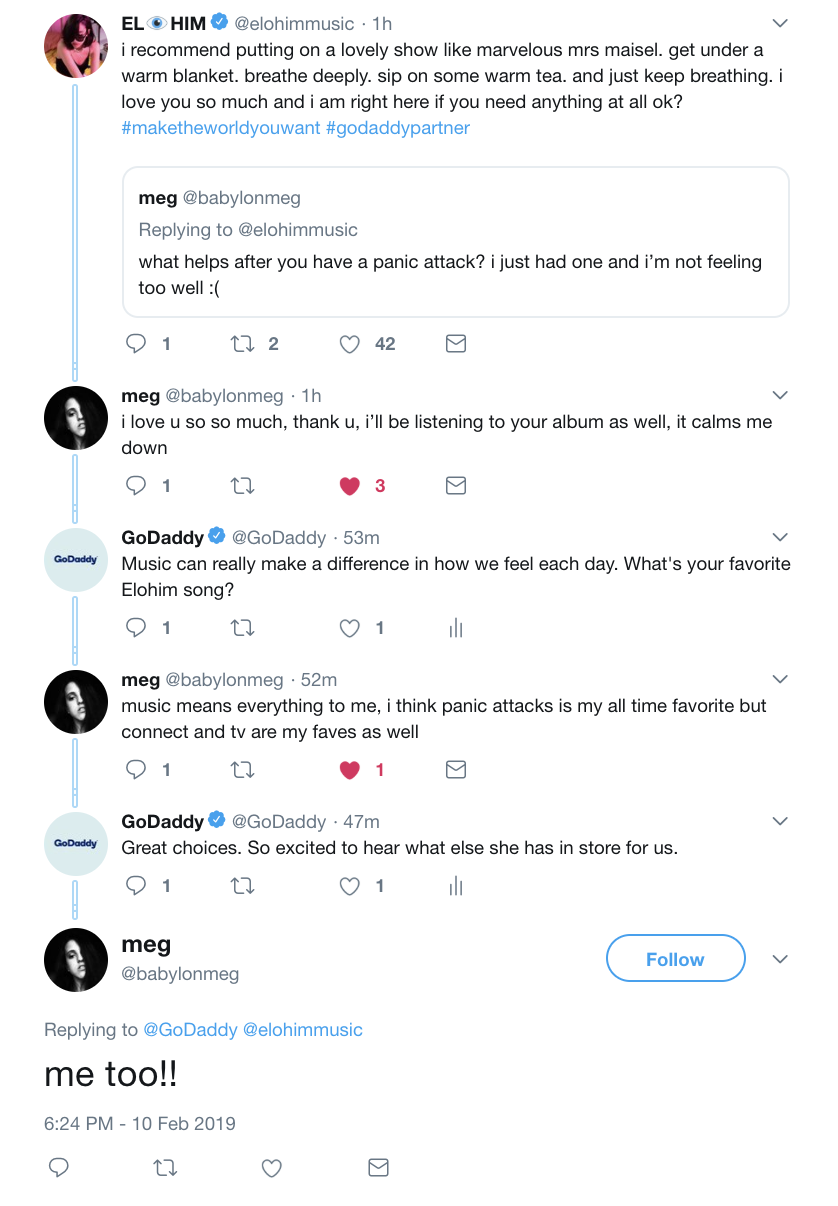The height and width of the screenshot is (1206, 838).
Task: Open the #maketheworldyouwant hashtag
Action: click(x=220, y=128)
